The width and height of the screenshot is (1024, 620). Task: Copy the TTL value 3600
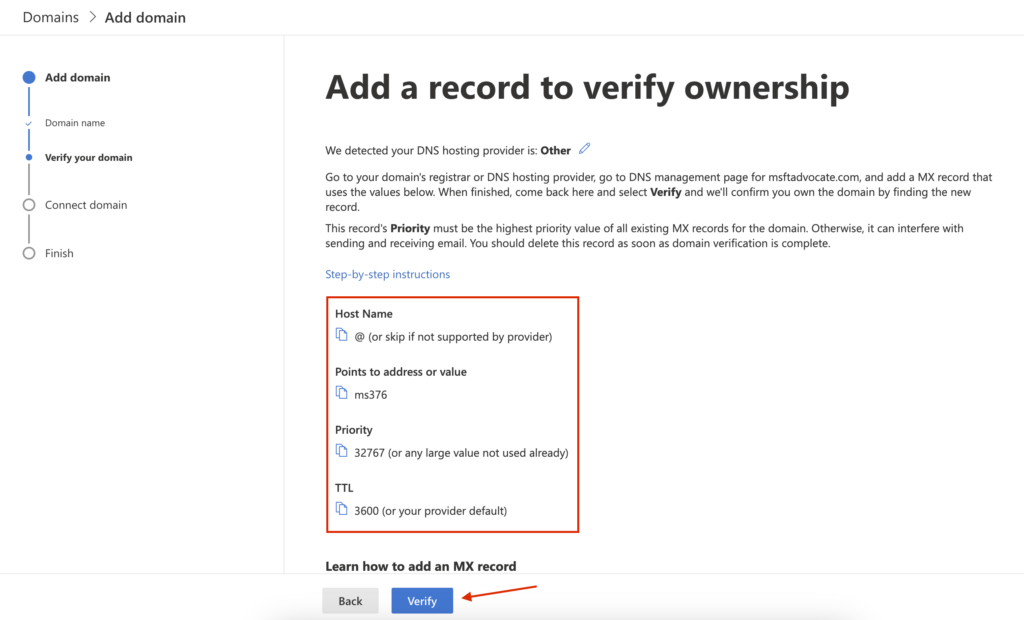point(341,509)
